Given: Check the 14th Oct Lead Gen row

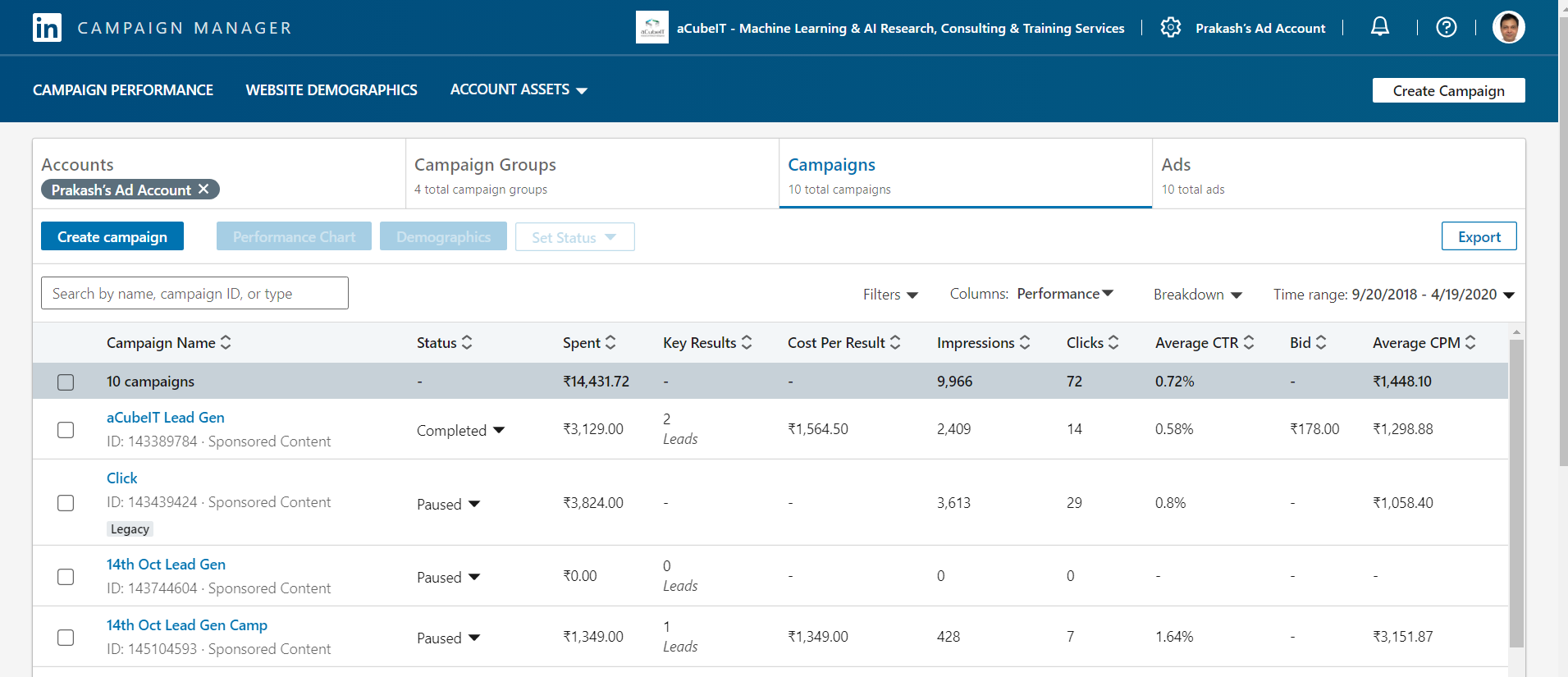Looking at the screenshot, I should pos(66,577).
